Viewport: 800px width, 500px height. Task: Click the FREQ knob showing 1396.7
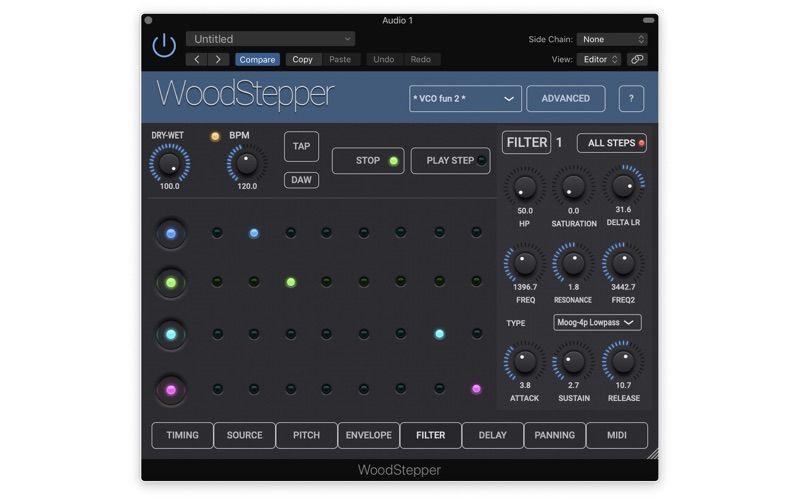click(x=524, y=264)
